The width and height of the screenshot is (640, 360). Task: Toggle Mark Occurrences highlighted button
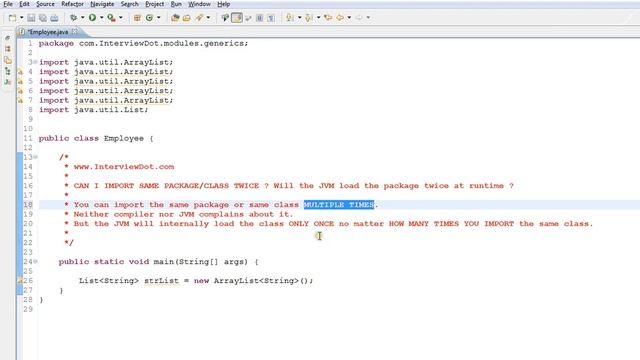[237, 18]
